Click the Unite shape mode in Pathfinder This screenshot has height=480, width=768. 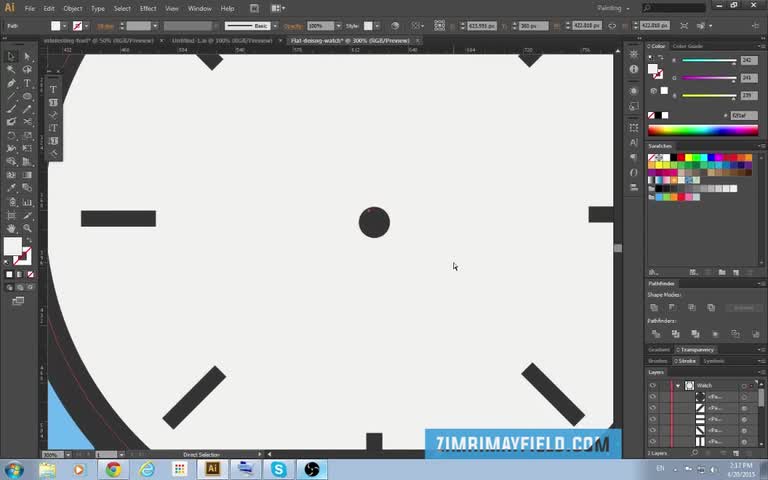coord(654,308)
